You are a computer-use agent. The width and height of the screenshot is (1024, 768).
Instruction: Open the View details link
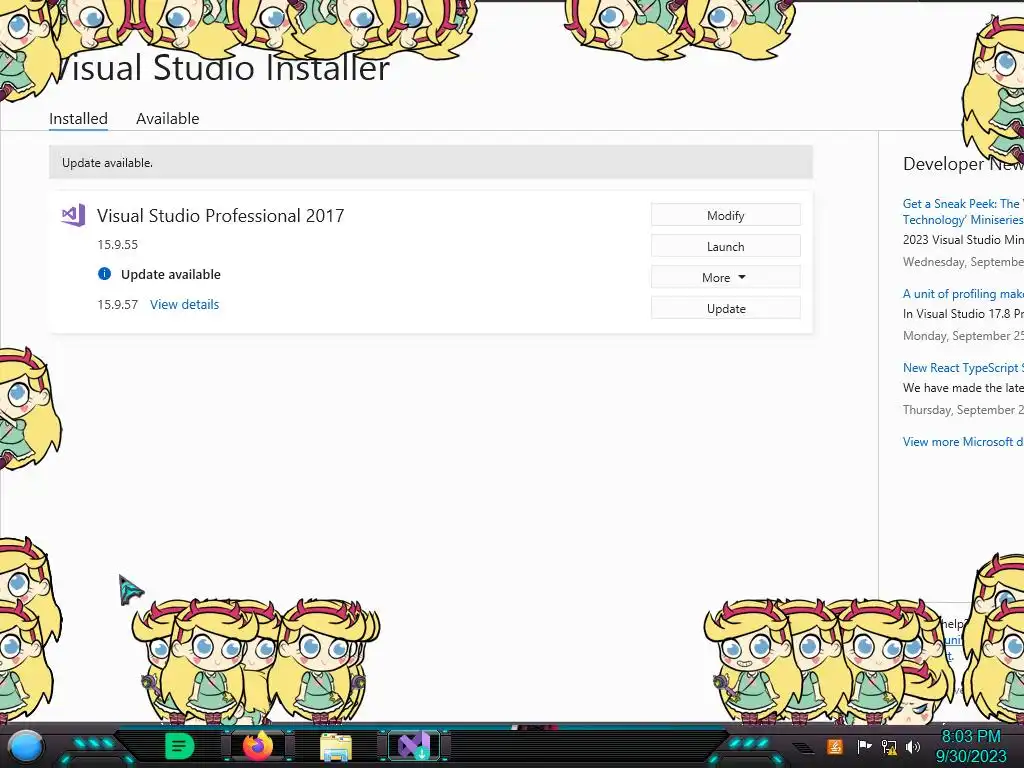(184, 304)
